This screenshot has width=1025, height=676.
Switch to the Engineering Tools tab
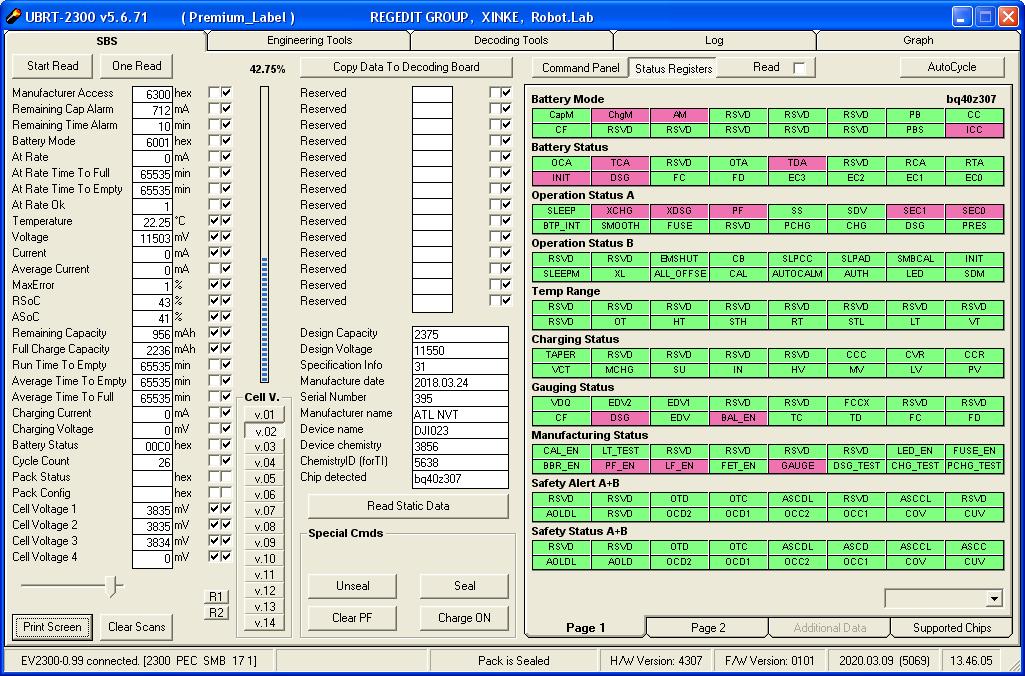point(309,41)
